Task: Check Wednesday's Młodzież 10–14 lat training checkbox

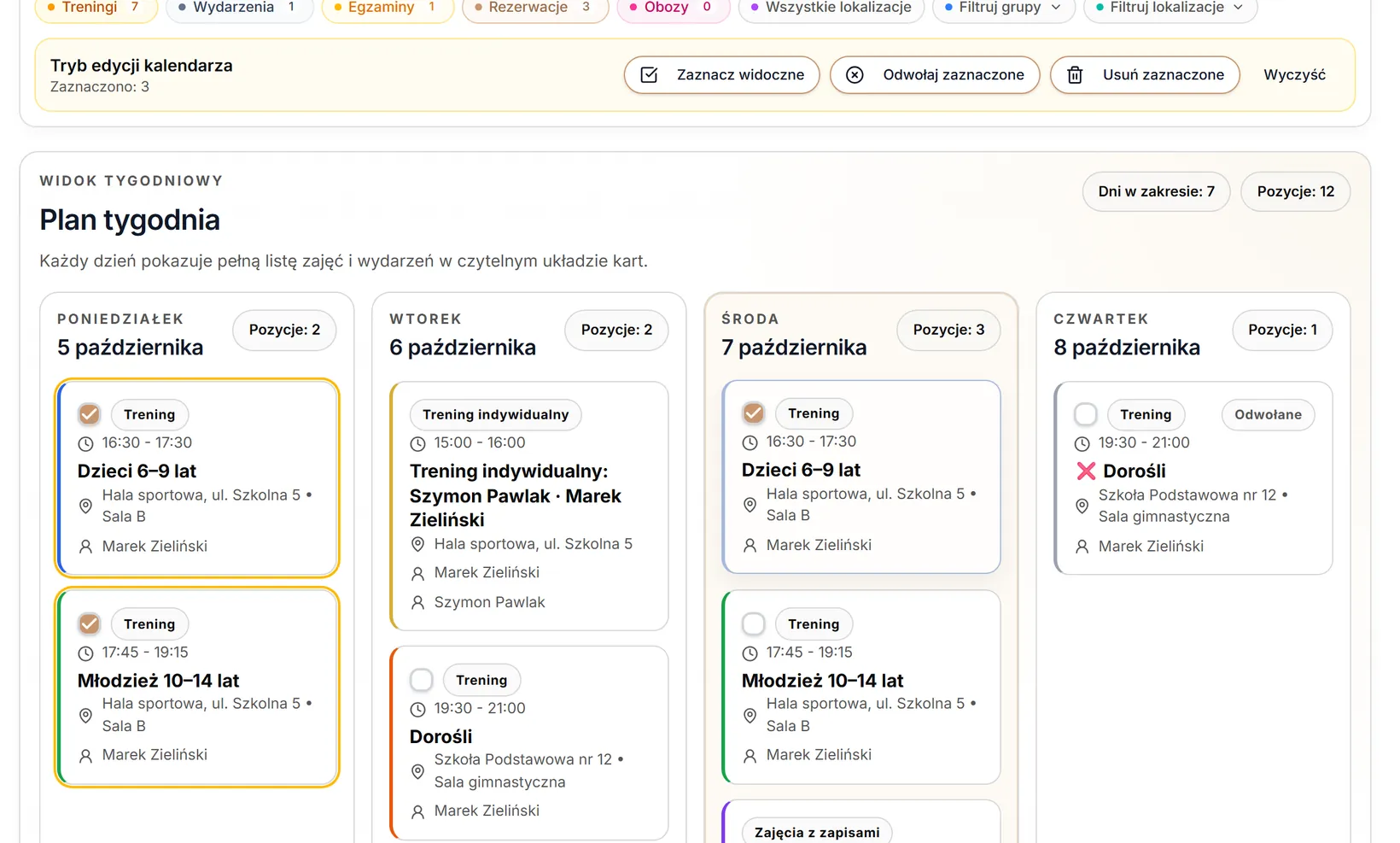Action: [753, 624]
